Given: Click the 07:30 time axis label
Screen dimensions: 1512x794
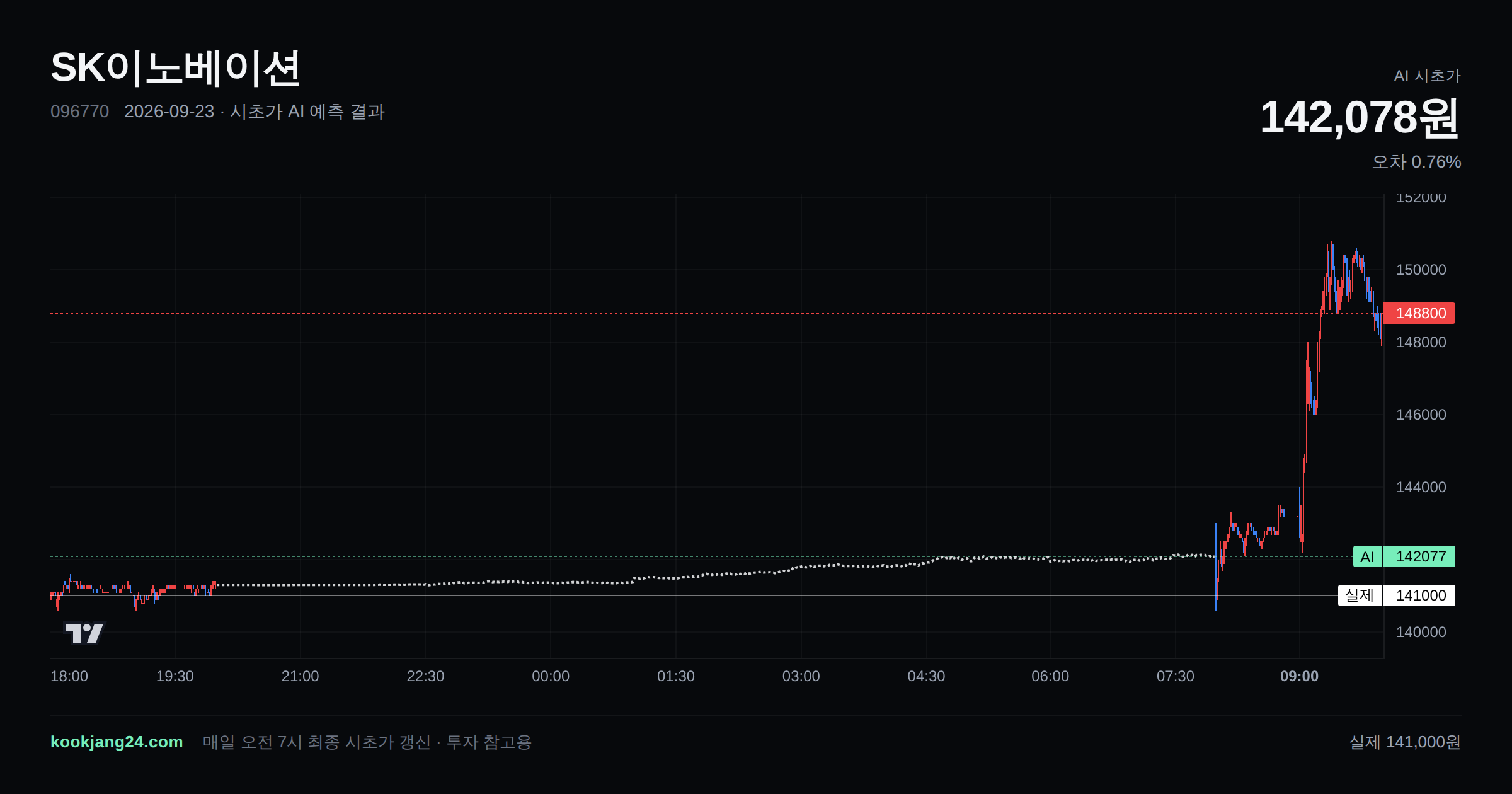Looking at the screenshot, I should (1176, 676).
